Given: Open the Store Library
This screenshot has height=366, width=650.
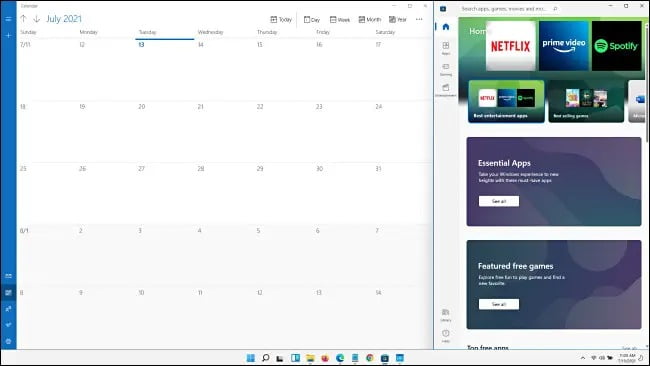Looking at the screenshot, I should (x=446, y=315).
